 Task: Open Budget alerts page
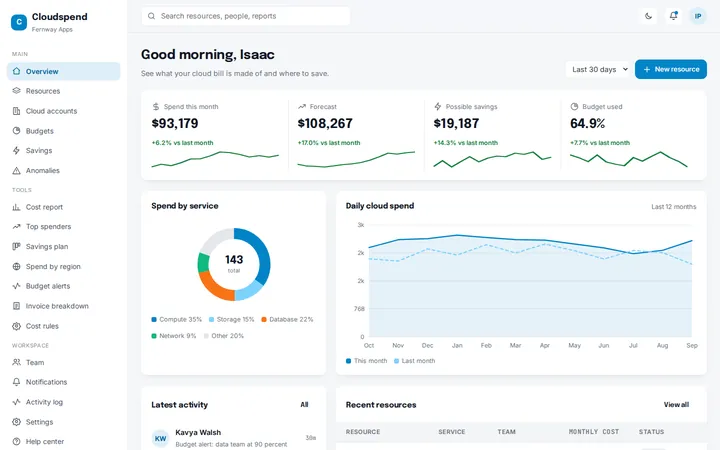click(x=63, y=286)
